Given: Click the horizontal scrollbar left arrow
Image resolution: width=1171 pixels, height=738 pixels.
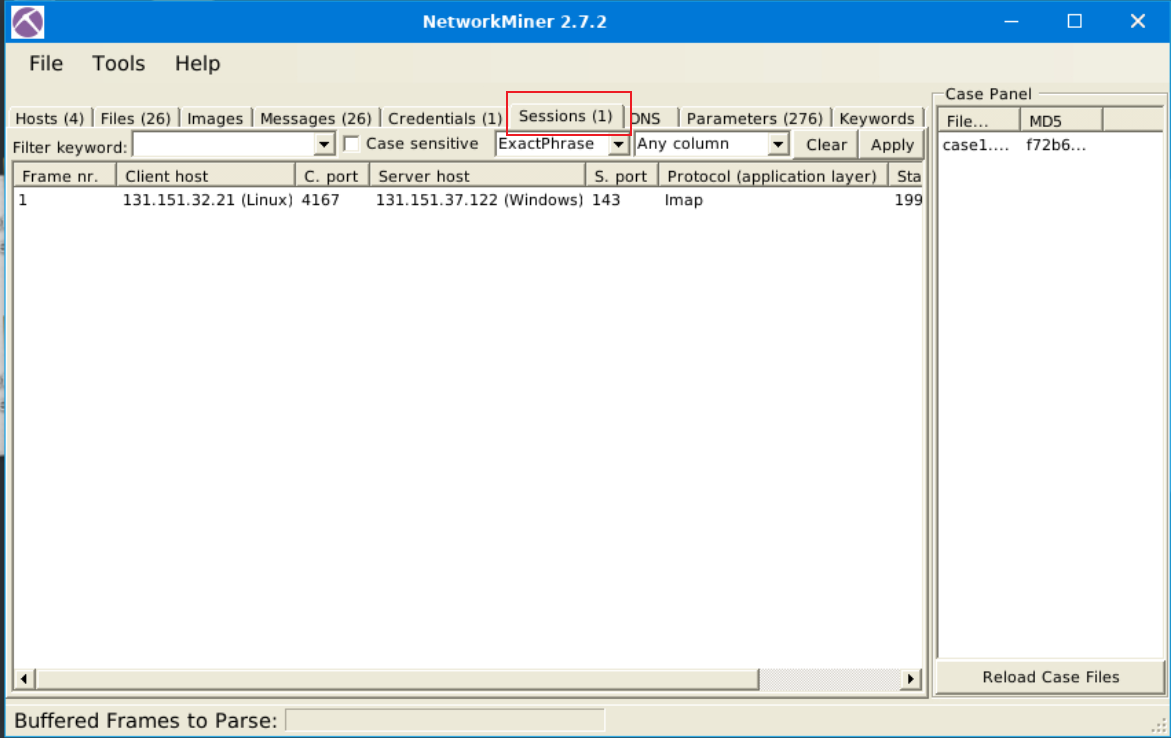Looking at the screenshot, I should click(24, 679).
